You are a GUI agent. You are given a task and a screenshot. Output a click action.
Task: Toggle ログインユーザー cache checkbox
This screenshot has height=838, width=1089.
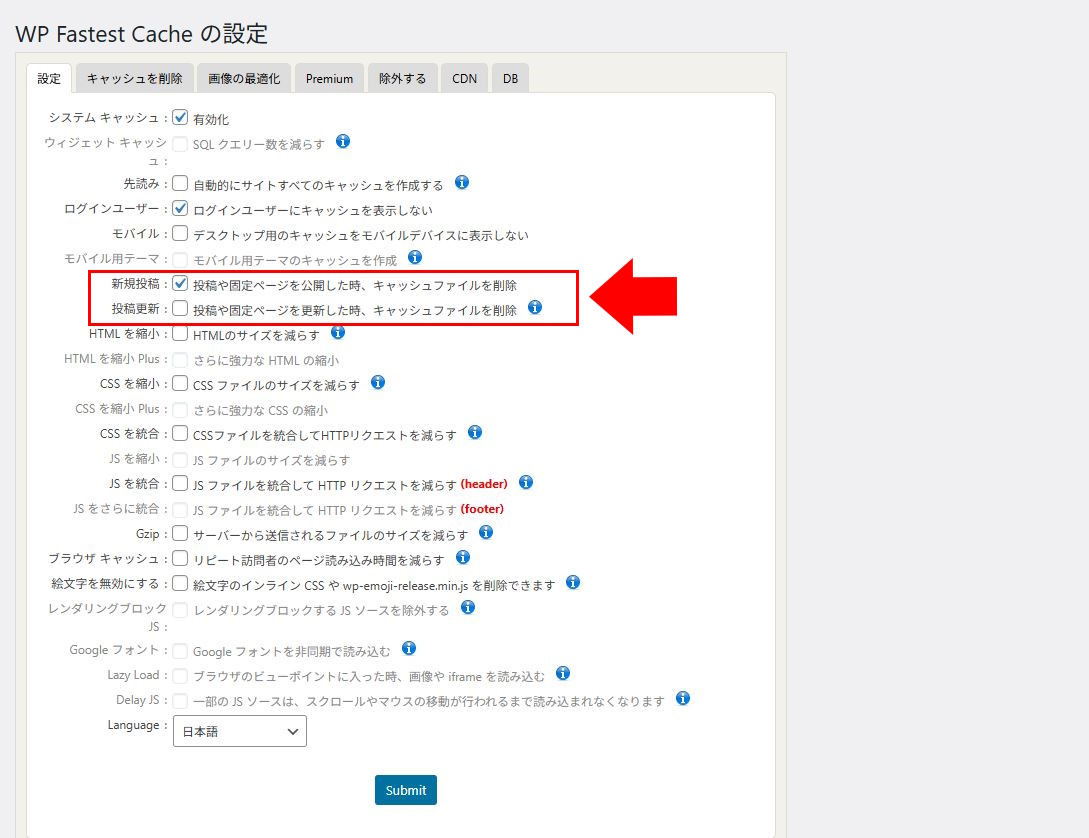tap(180, 208)
